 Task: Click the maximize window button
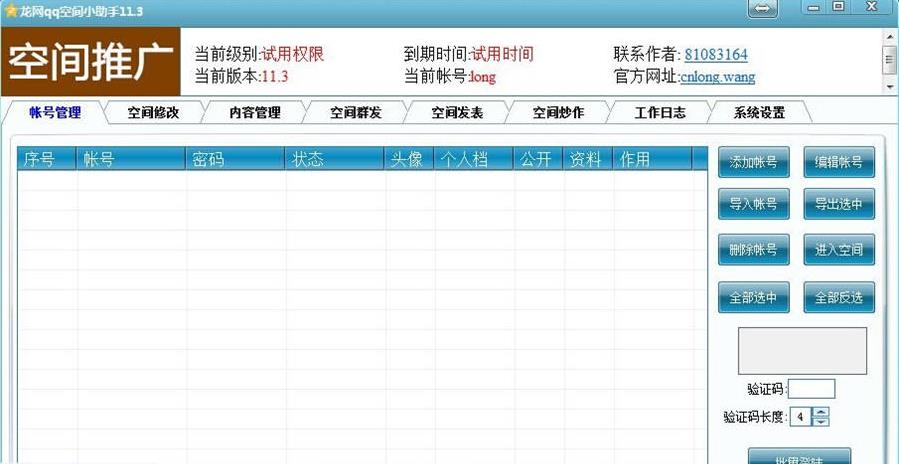tap(838, 7)
